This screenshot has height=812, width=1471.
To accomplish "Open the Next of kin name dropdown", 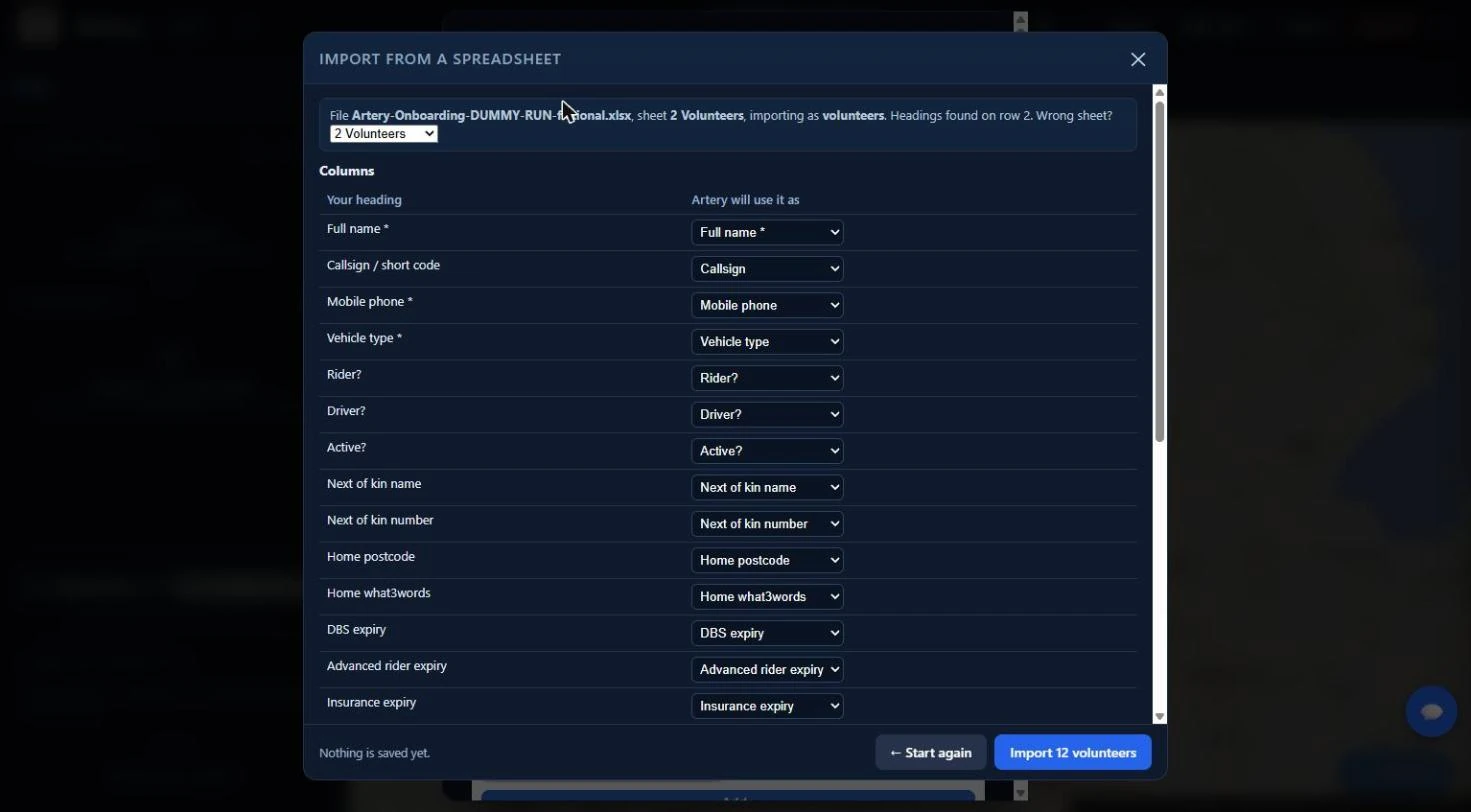I will click(x=767, y=487).
